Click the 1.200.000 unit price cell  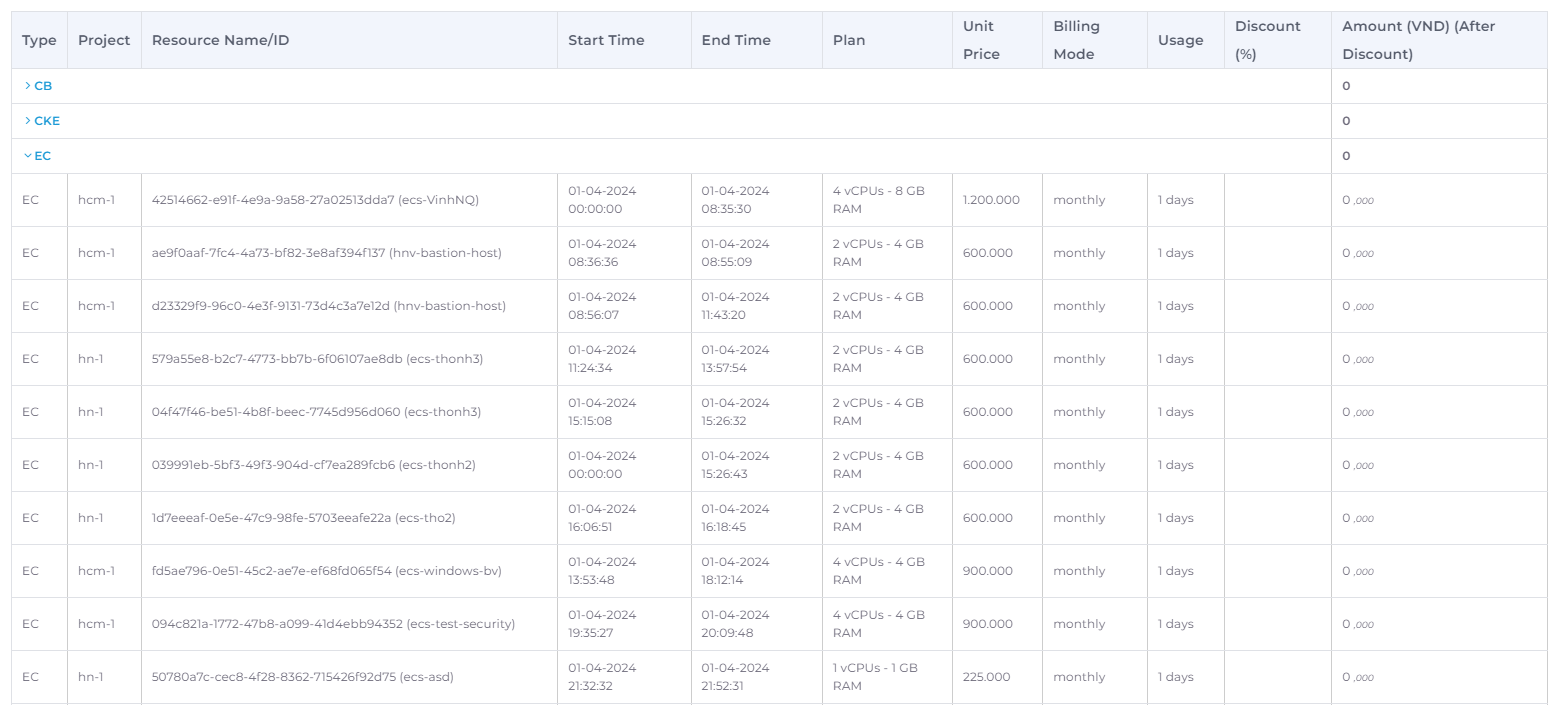point(992,199)
